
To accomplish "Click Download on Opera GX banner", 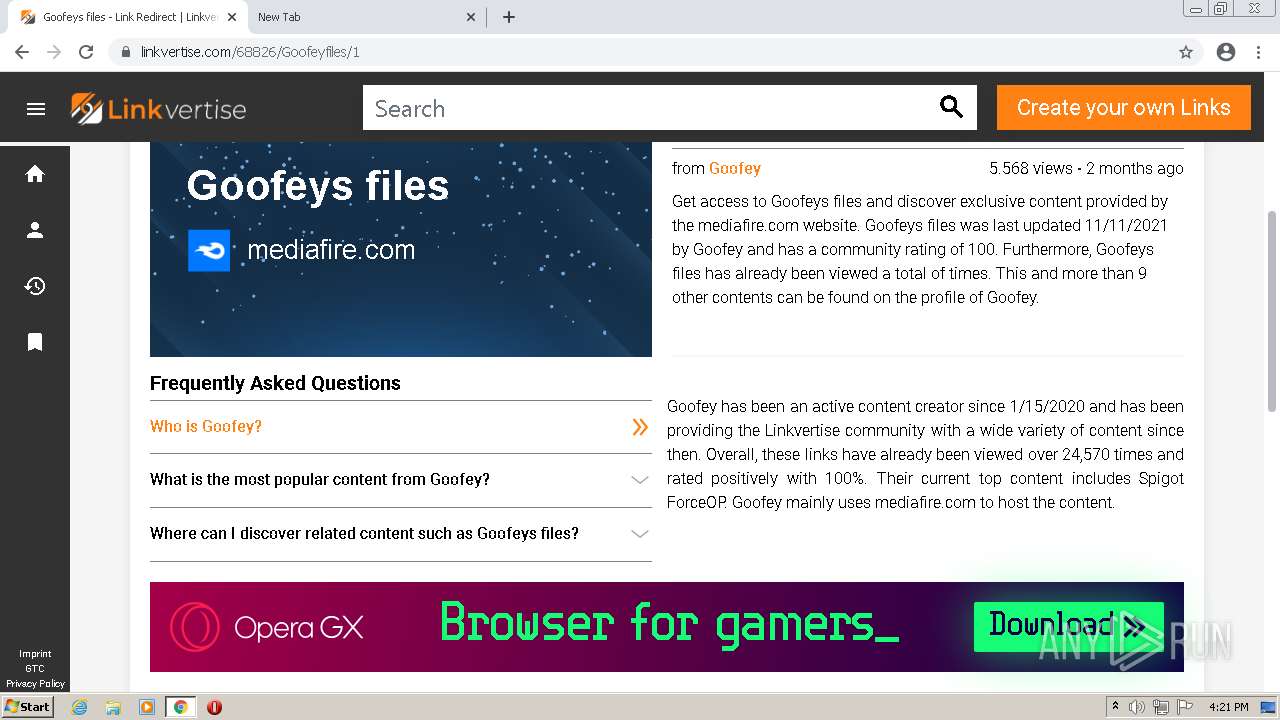I will tap(1068, 627).
